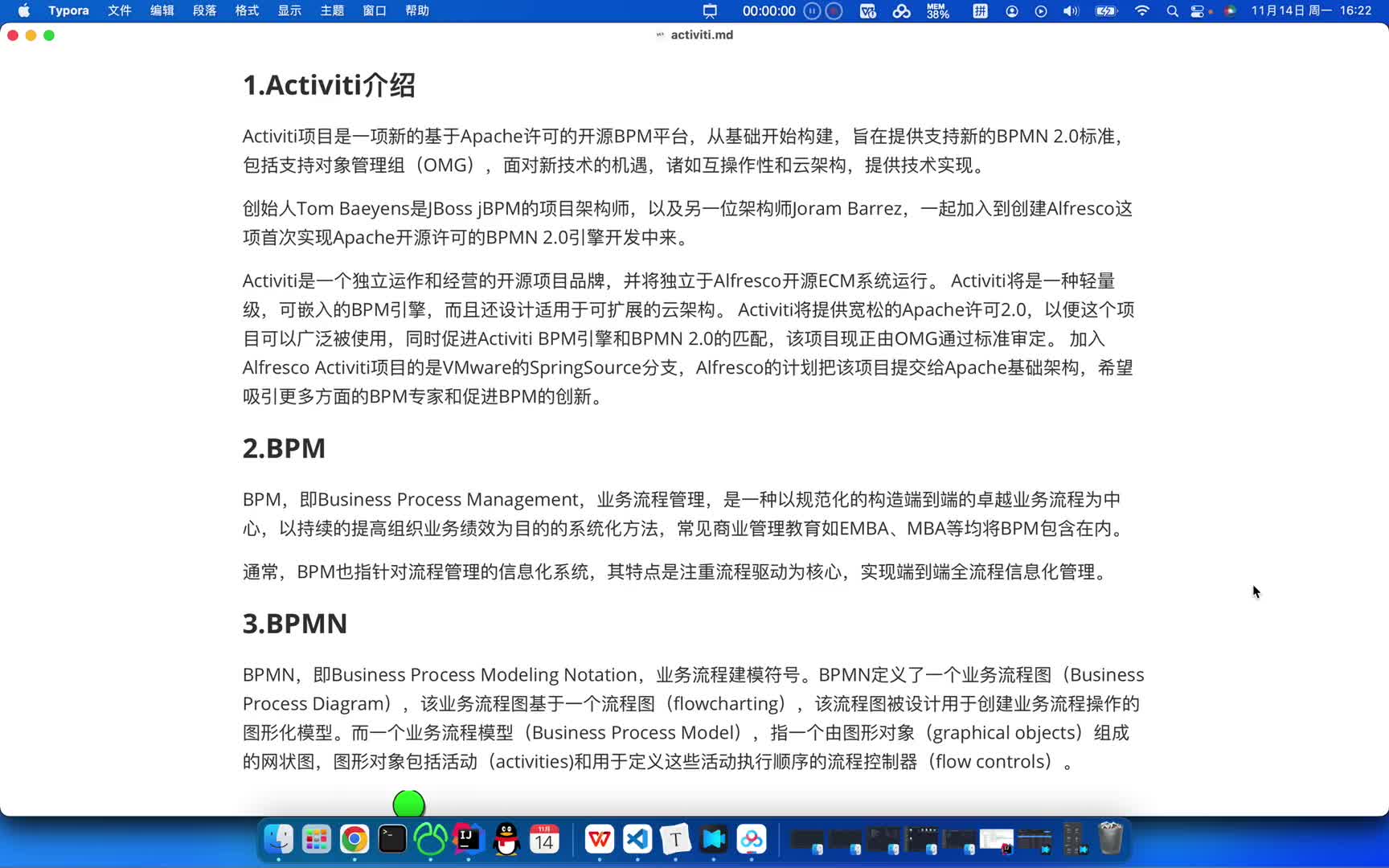Viewport: 1389px width, 868px height.
Task: Click the green circle marker above the Dock
Action: point(408,804)
